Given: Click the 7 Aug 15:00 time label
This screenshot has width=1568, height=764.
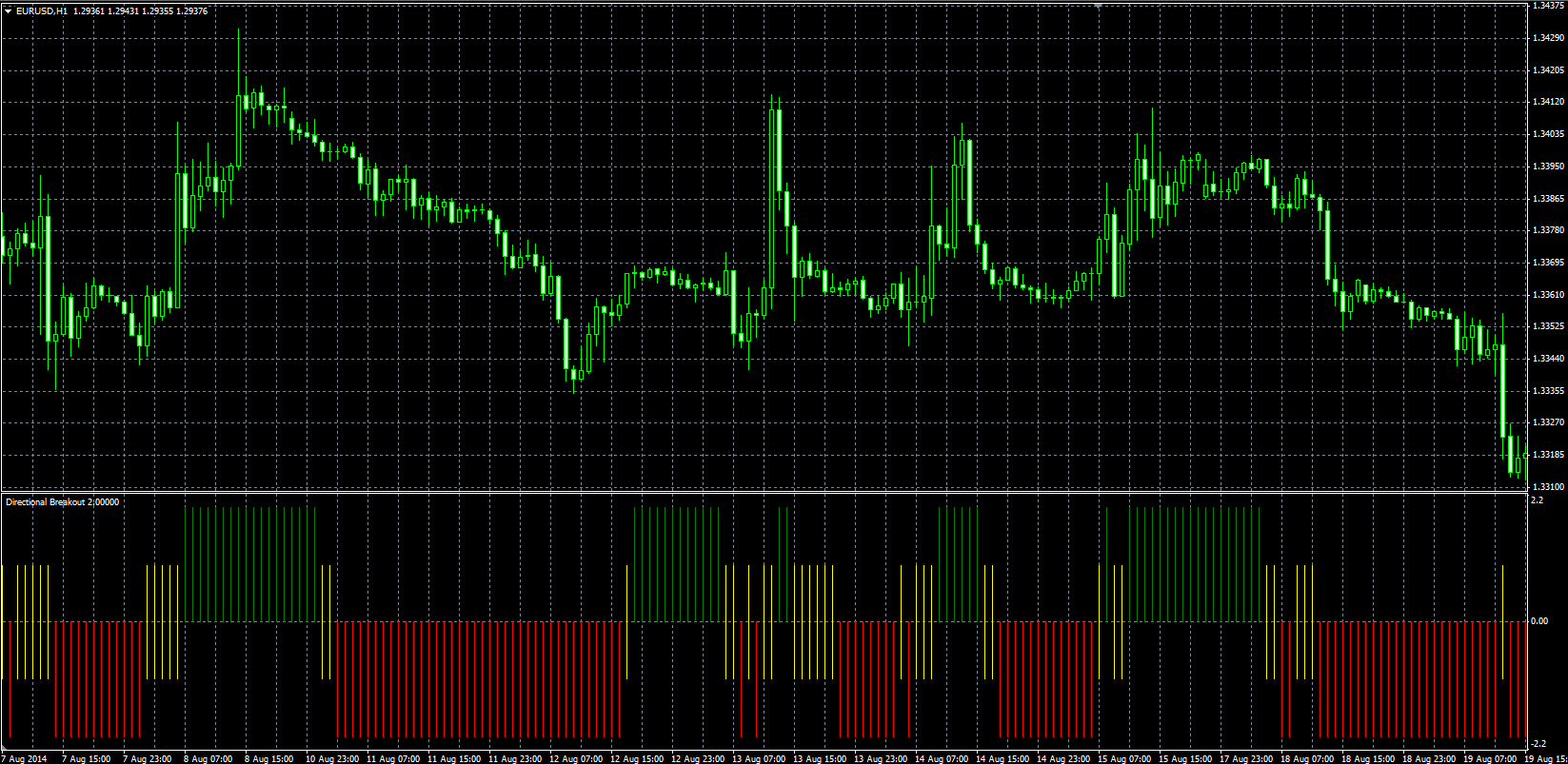Looking at the screenshot, I should [x=87, y=759].
